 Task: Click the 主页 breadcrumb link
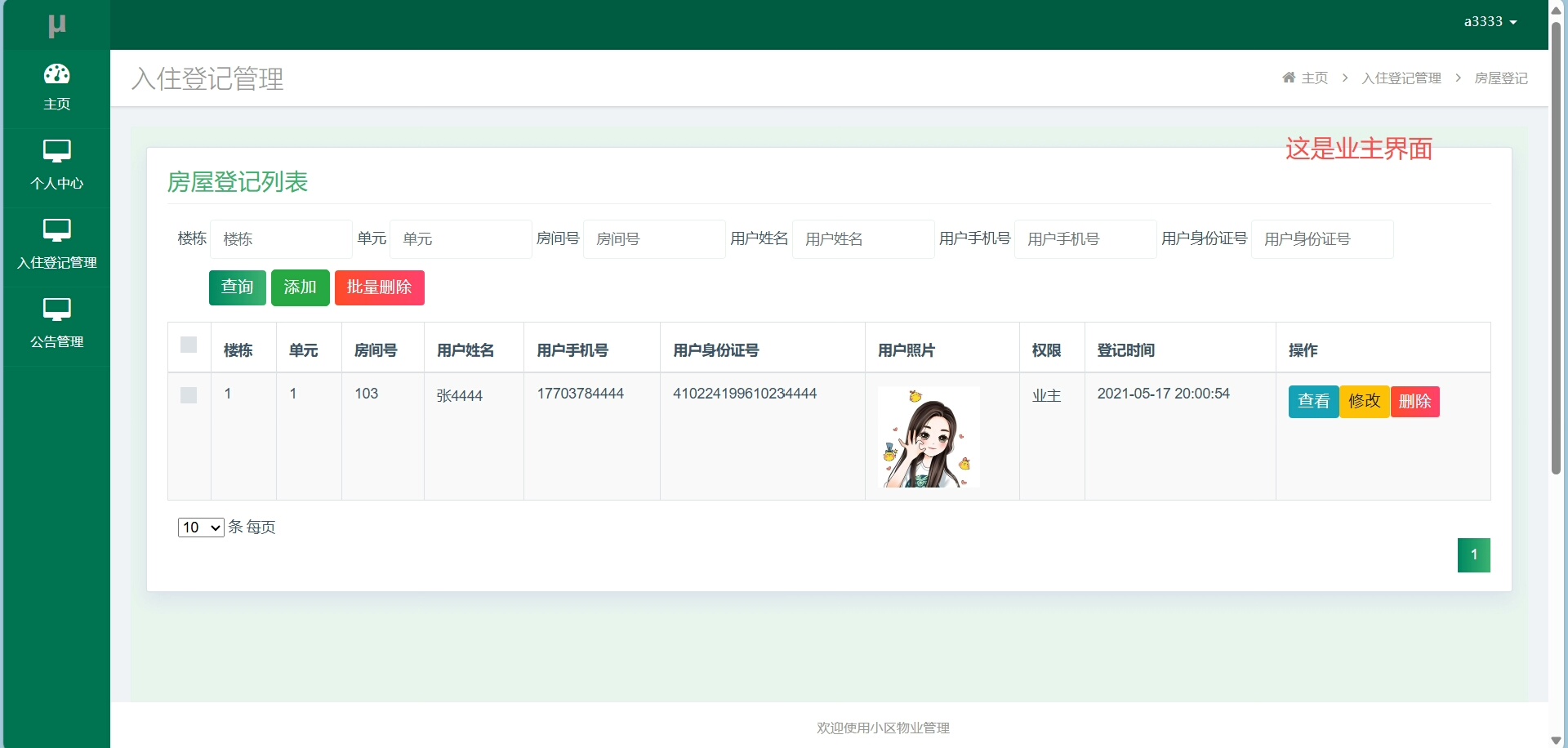pos(1315,78)
